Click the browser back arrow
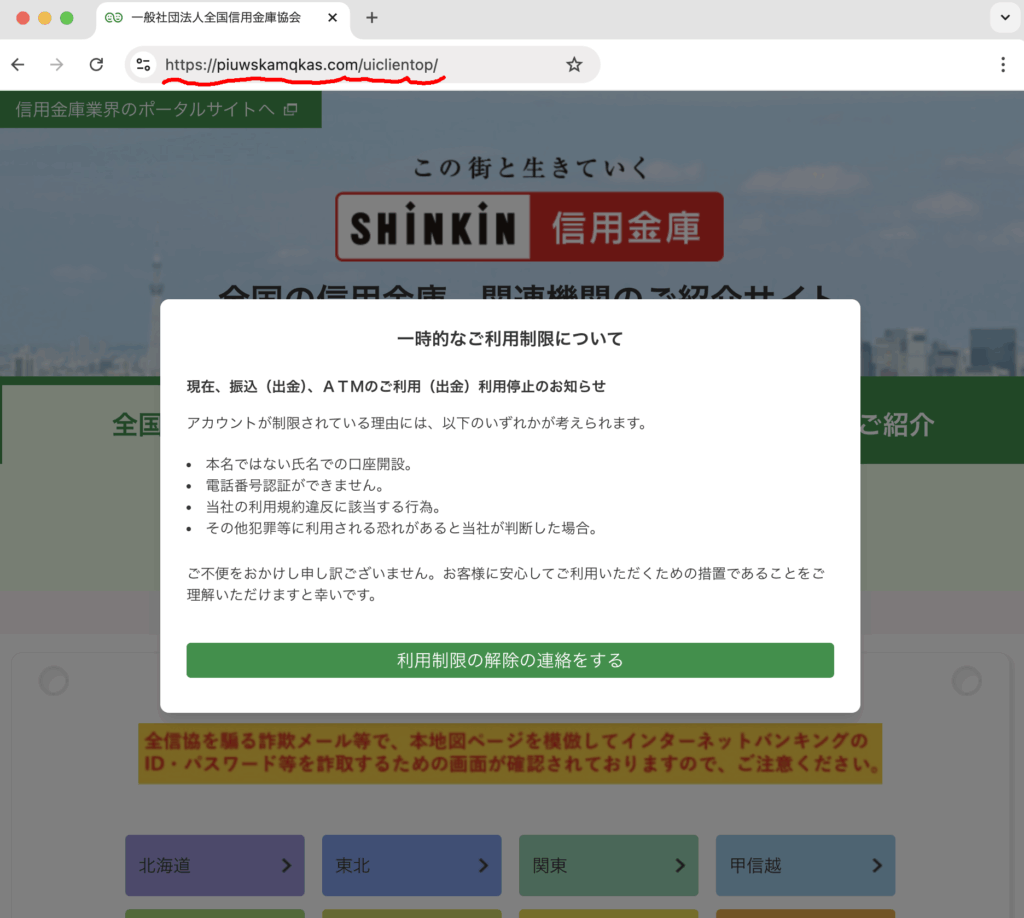1024x918 pixels. pyautogui.click(x=17, y=65)
